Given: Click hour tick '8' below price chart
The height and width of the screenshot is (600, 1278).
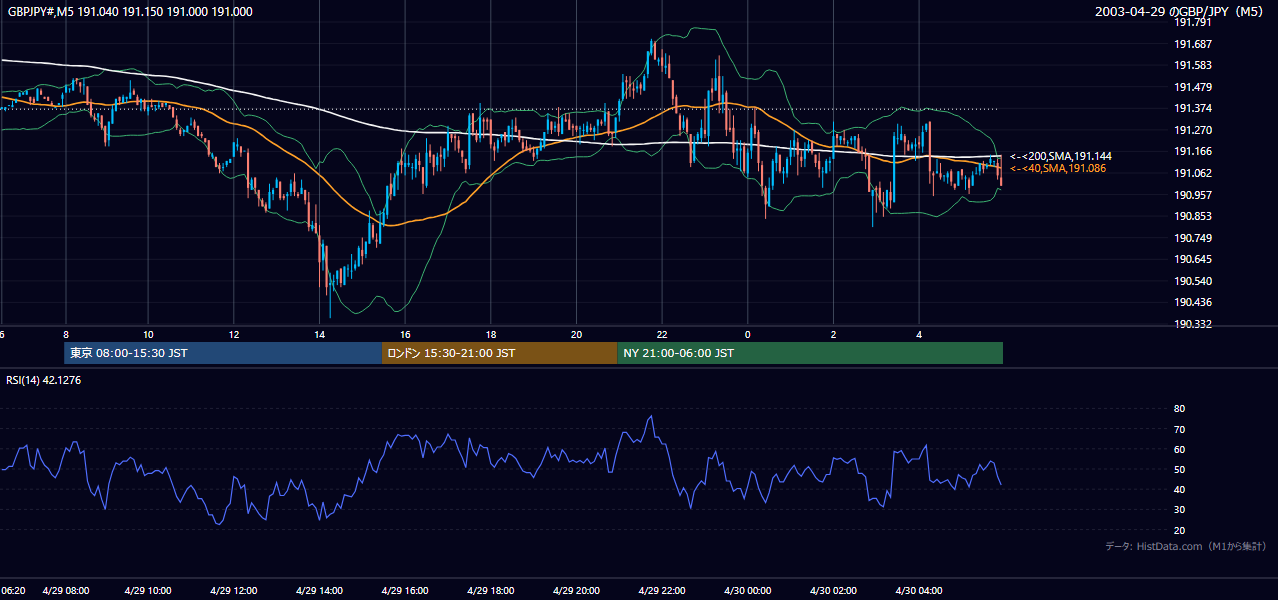Looking at the screenshot, I should (65, 334).
